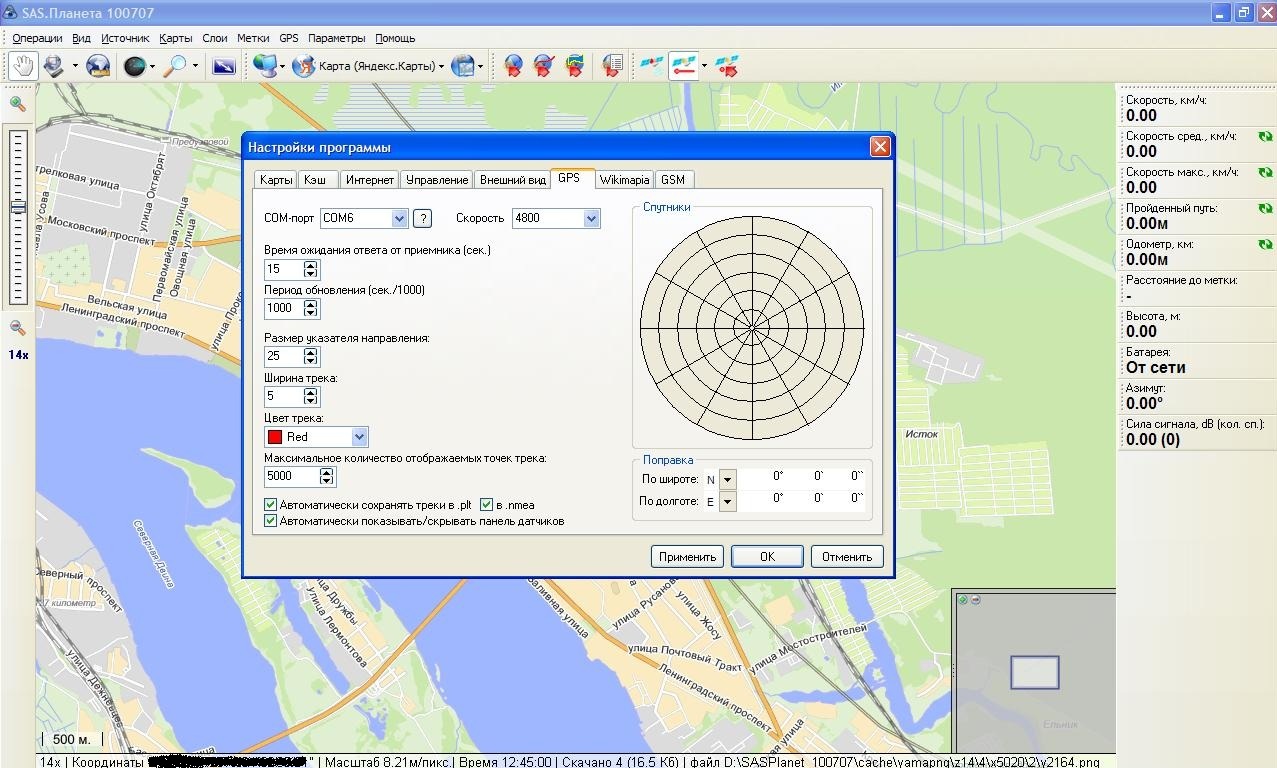Reset max speed sensor with green arrows
Viewport: 1277px width, 768px height.
click(1266, 173)
